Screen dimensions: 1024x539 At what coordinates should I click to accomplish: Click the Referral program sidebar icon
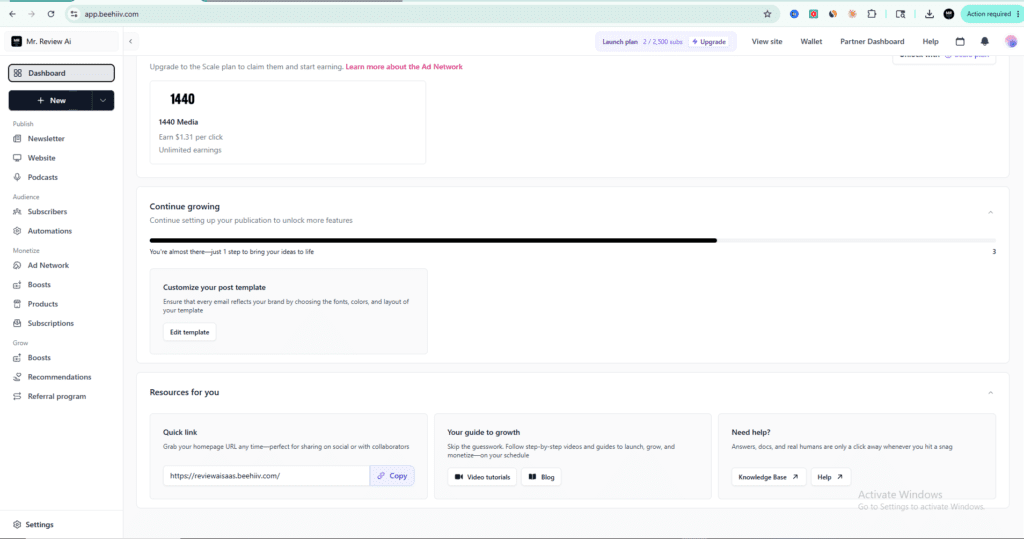click(17, 397)
